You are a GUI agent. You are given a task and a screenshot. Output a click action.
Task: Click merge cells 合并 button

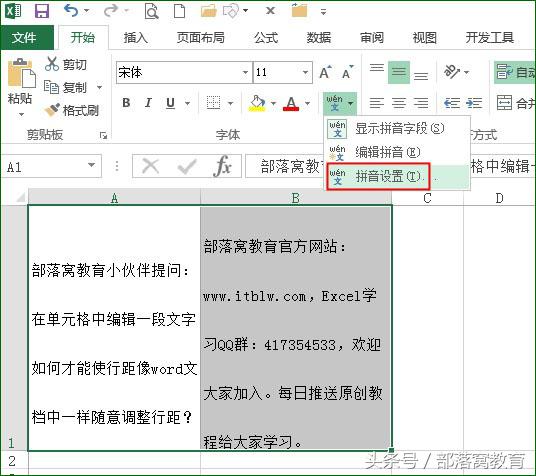coord(516,103)
